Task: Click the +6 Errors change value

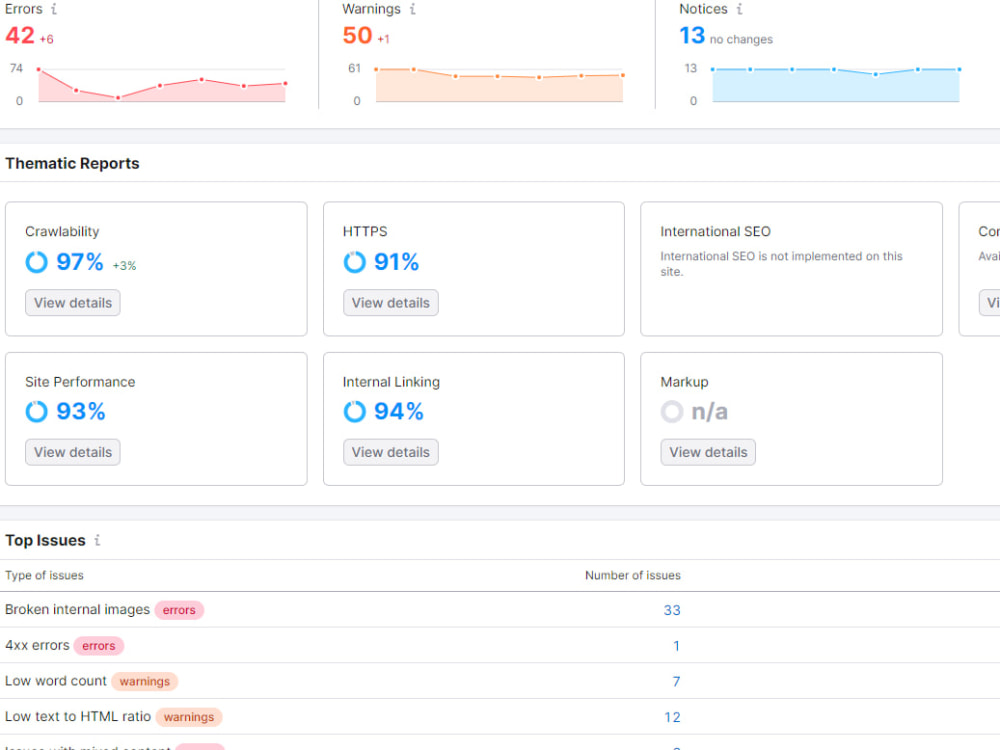Action: coord(47,40)
